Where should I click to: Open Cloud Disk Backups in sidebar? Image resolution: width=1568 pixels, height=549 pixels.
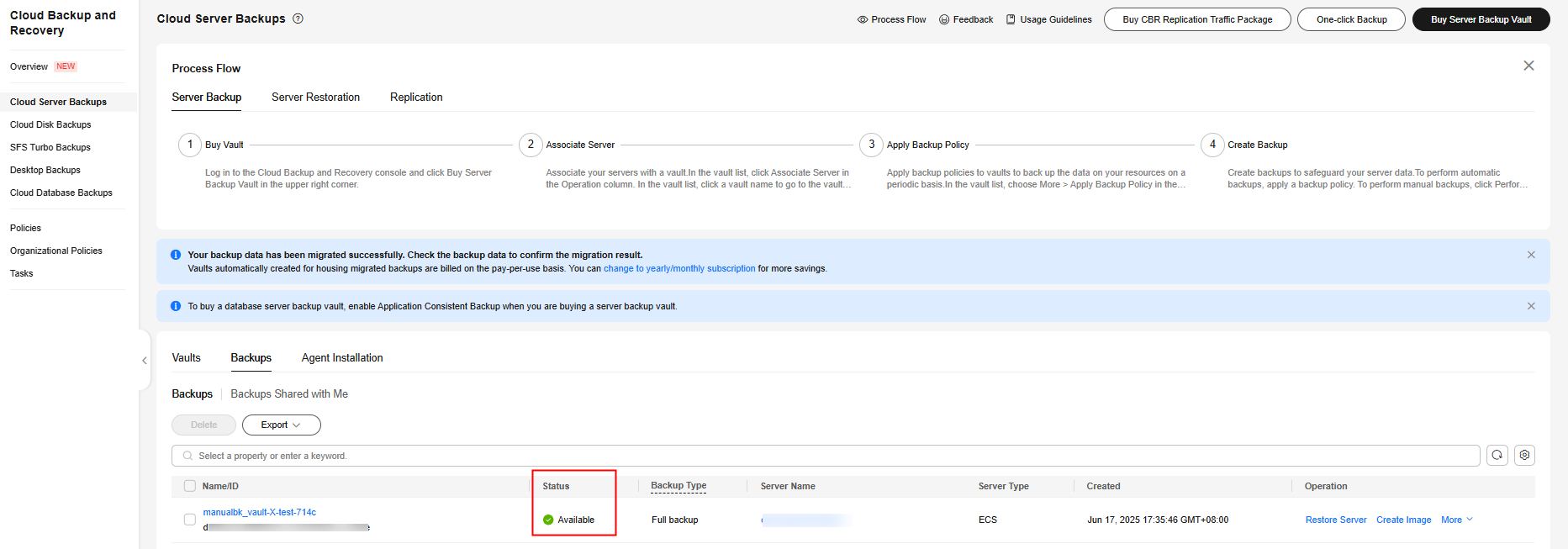(x=50, y=124)
